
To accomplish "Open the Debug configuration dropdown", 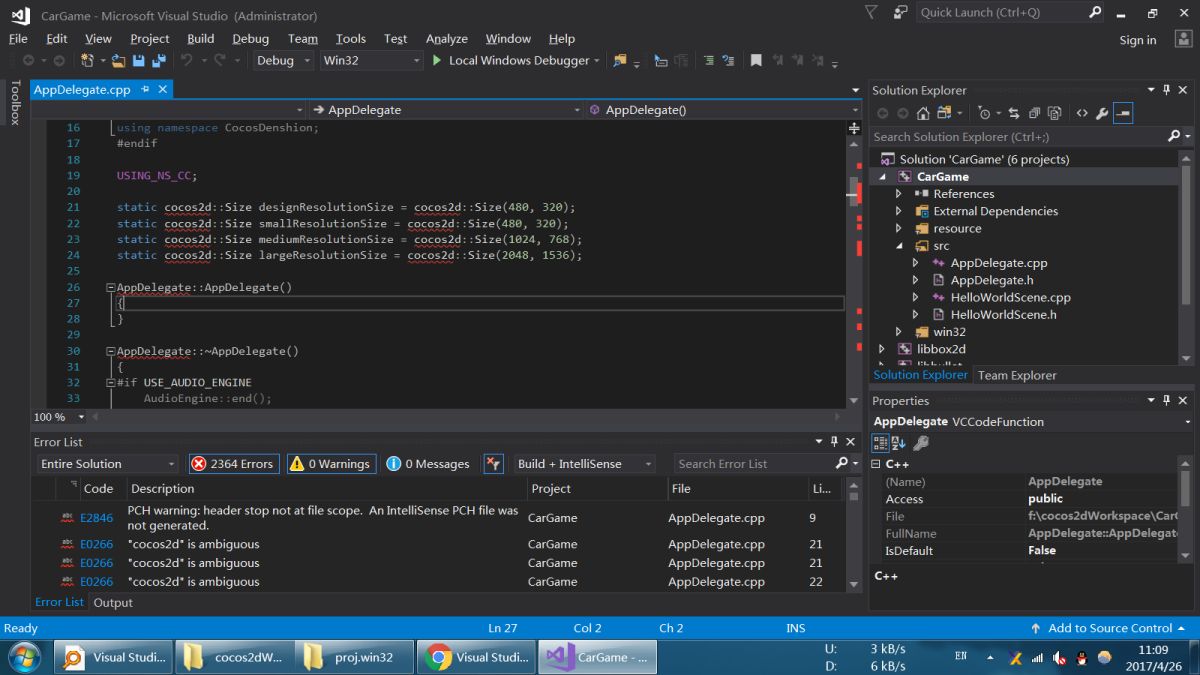I will (x=281, y=61).
